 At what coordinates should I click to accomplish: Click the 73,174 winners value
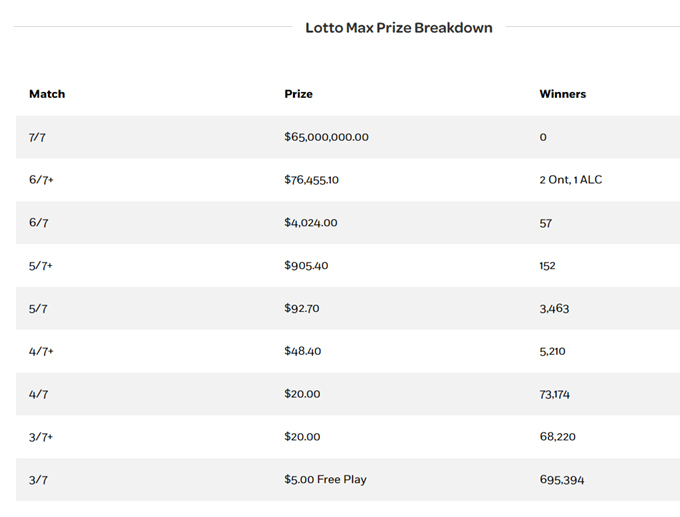[557, 394]
